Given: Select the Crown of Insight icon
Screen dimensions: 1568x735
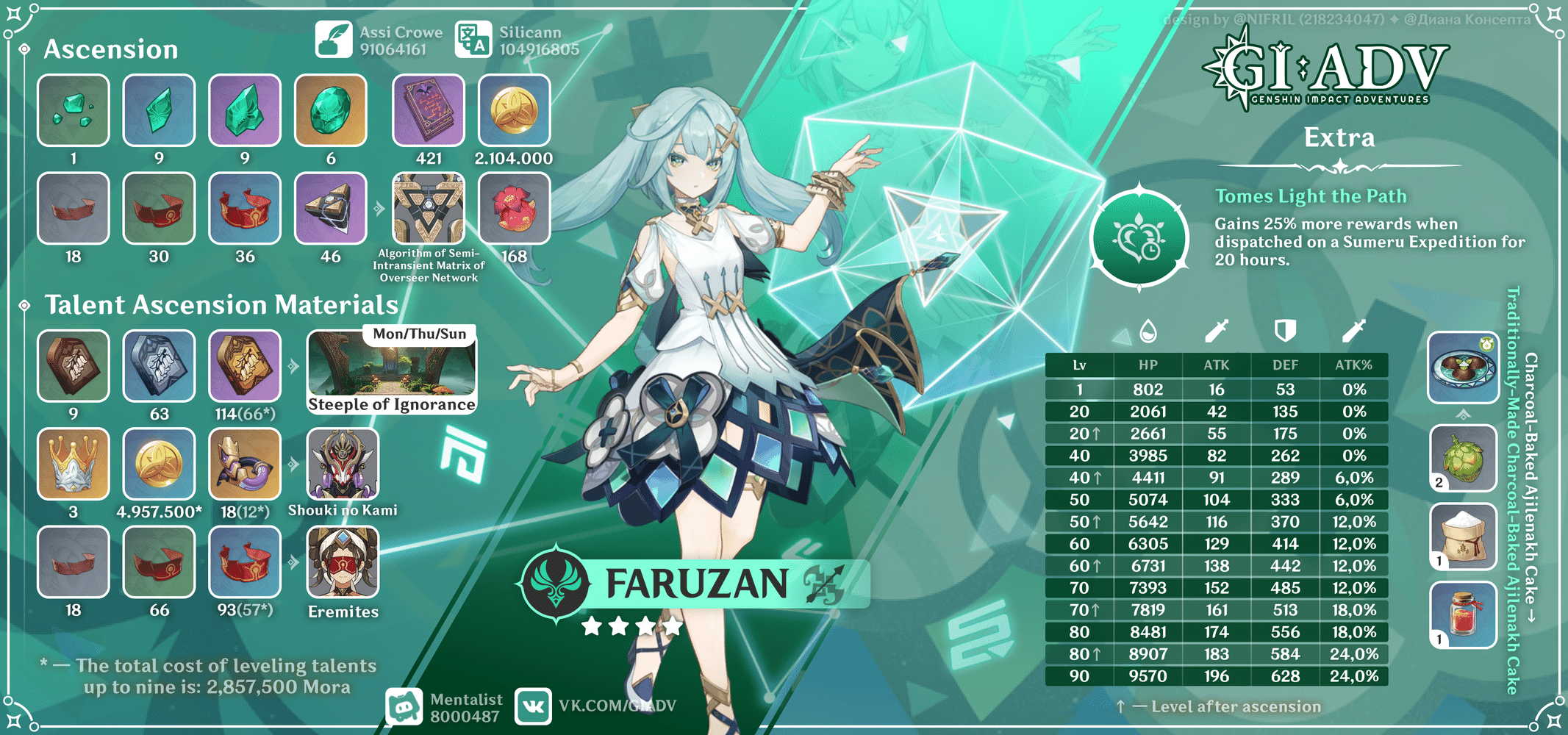Looking at the screenshot, I should point(74,465).
